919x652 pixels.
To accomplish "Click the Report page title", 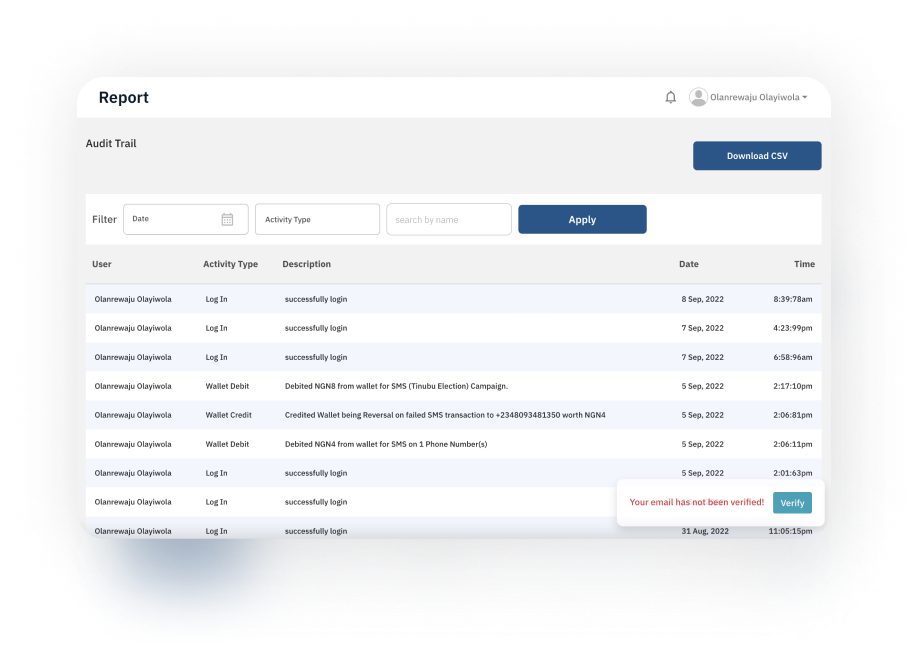I will coord(123,97).
